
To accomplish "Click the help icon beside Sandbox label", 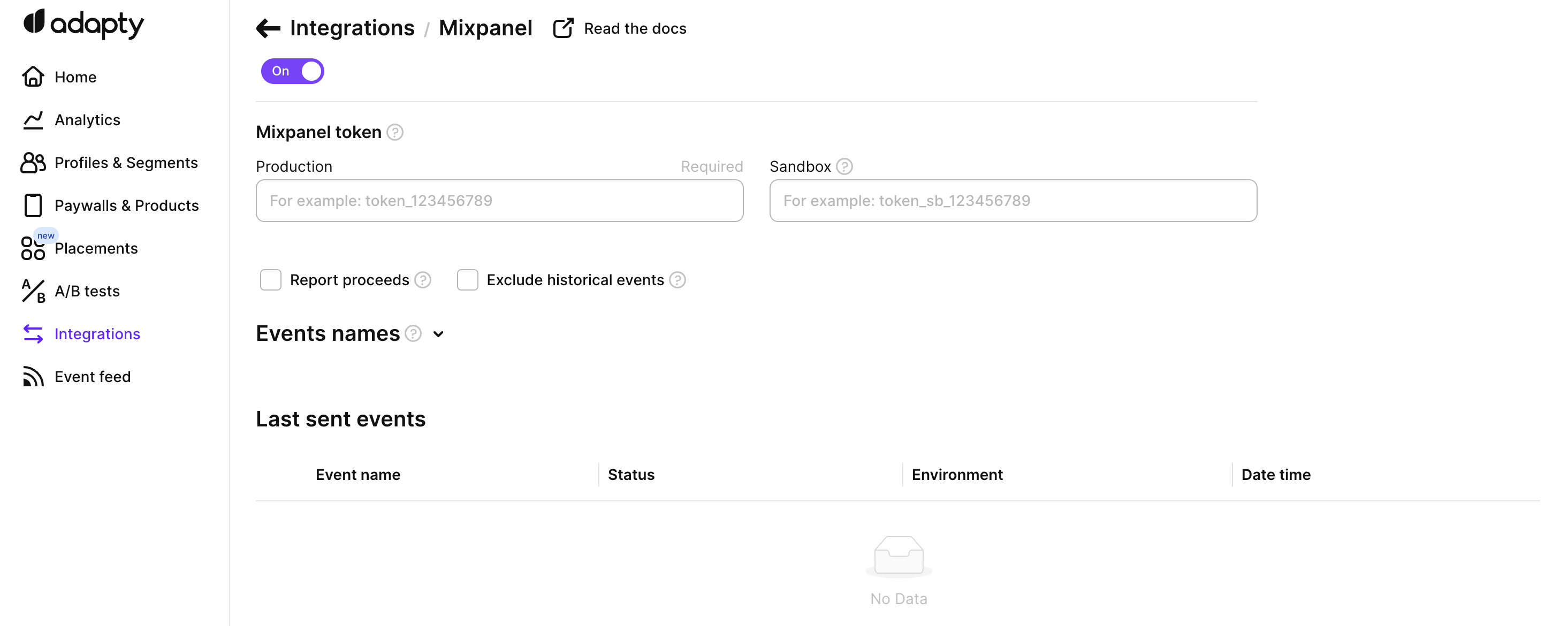I will click(844, 166).
